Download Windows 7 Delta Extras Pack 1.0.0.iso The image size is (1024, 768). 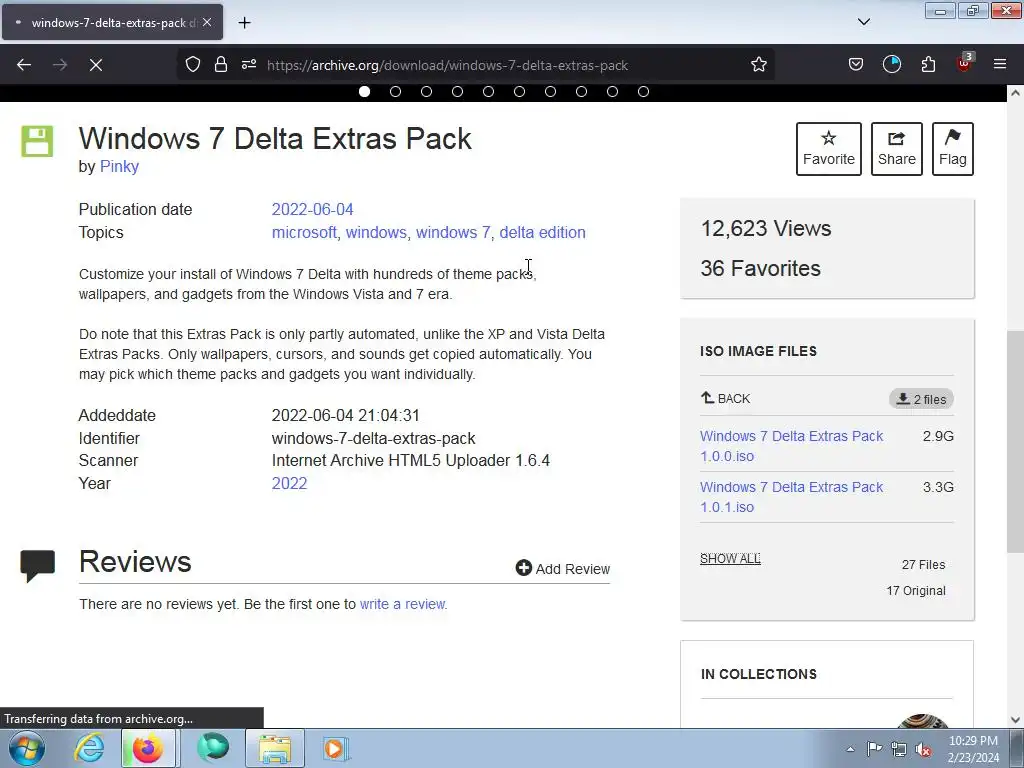tap(792, 446)
